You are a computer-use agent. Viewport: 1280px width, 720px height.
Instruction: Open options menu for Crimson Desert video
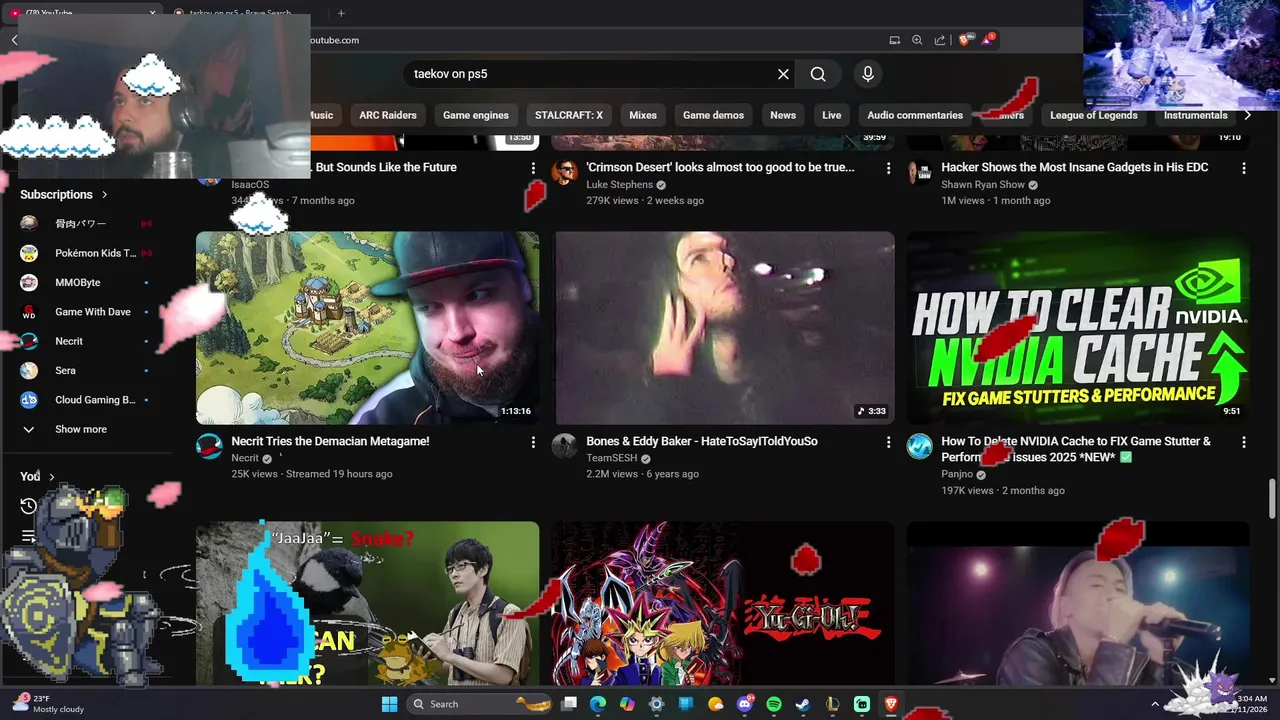(888, 168)
